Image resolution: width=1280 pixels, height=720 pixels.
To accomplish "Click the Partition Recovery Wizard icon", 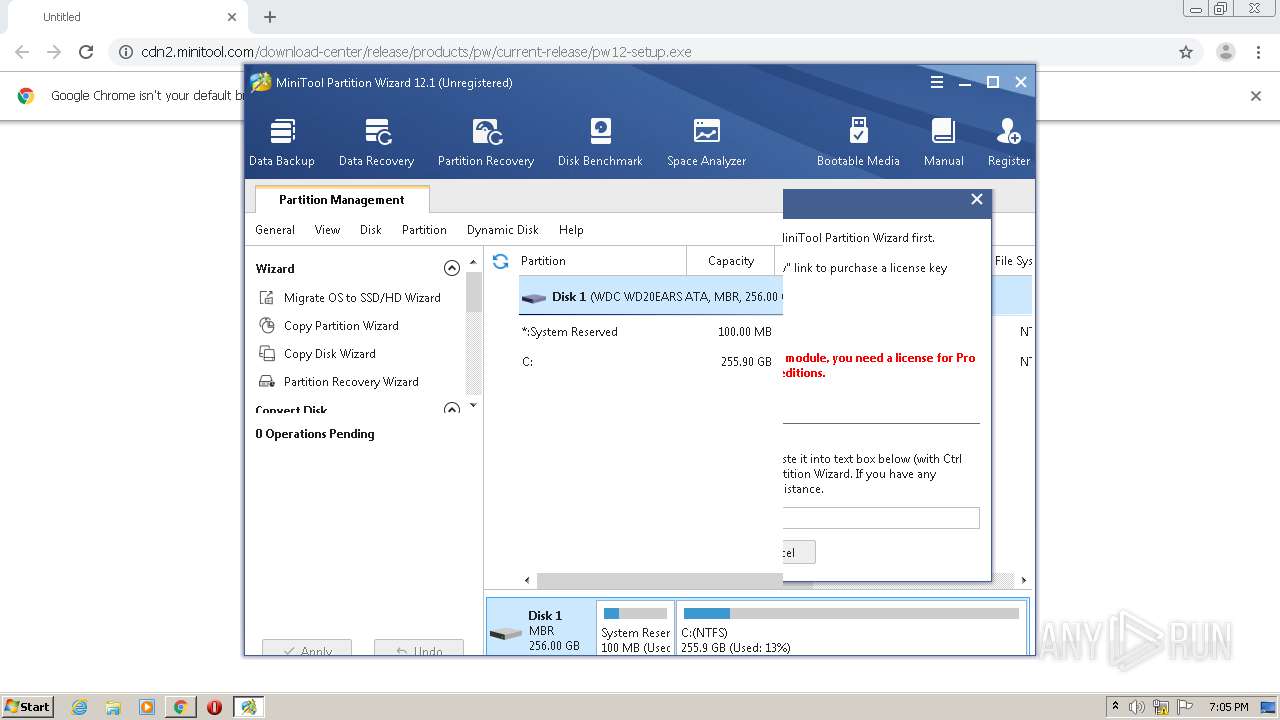I will tap(267, 382).
